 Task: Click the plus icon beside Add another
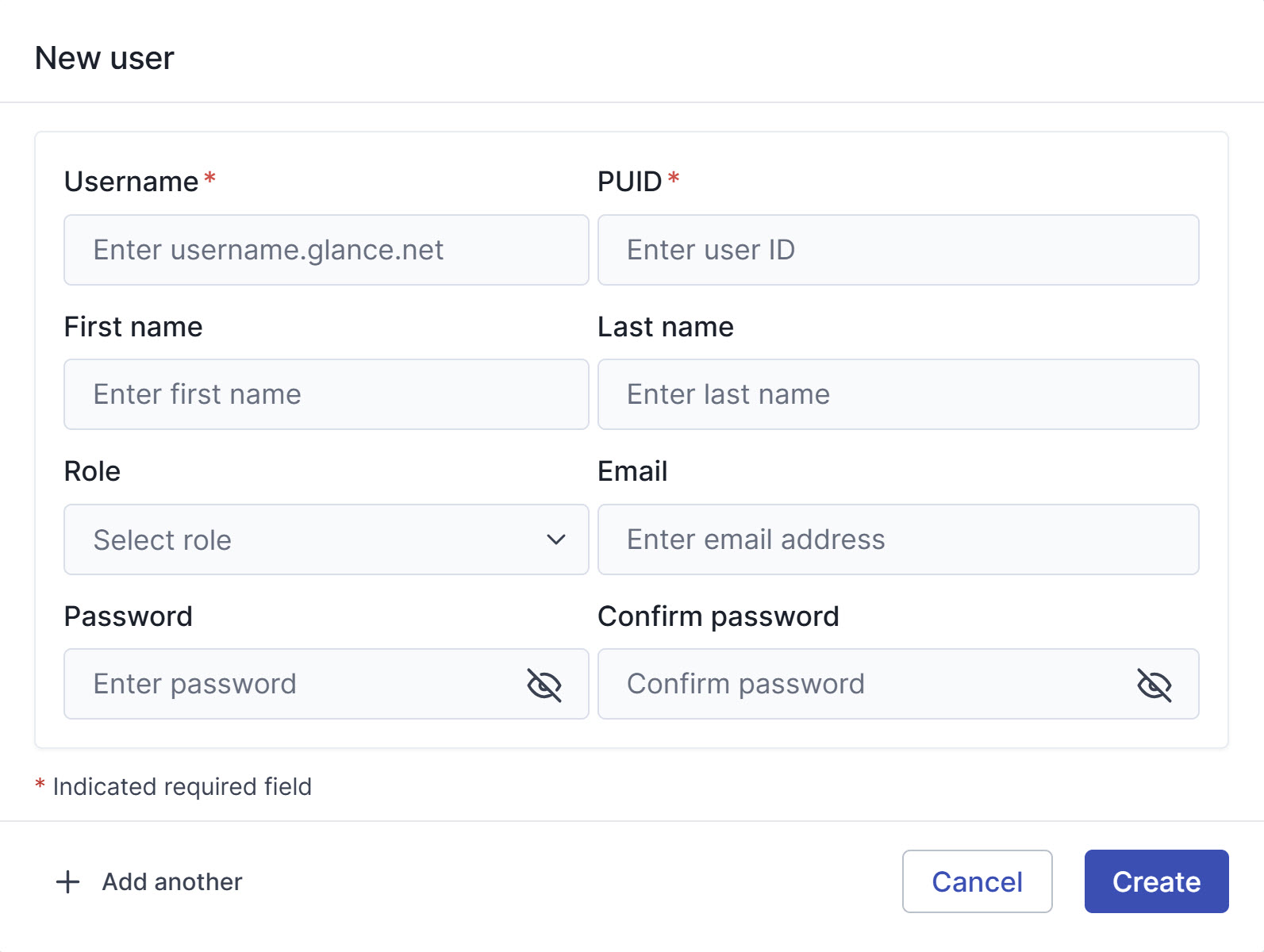pyautogui.click(x=68, y=881)
